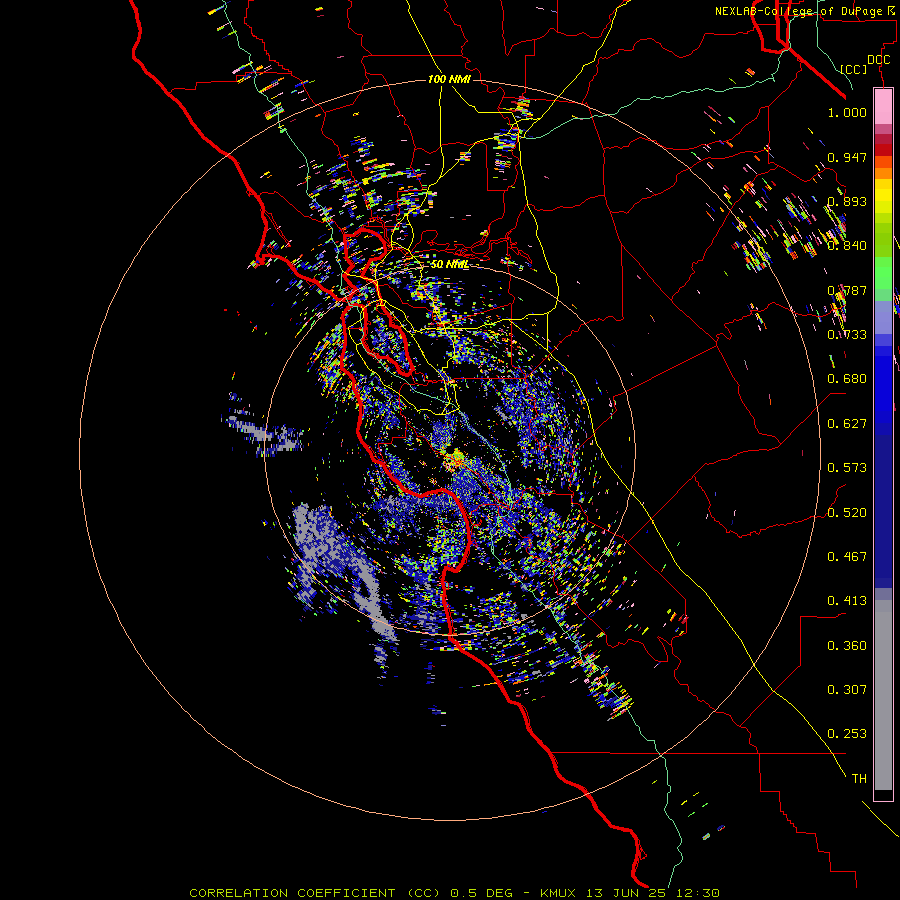
Task: Click the 1.000 value on the color scale
Action: tap(847, 112)
